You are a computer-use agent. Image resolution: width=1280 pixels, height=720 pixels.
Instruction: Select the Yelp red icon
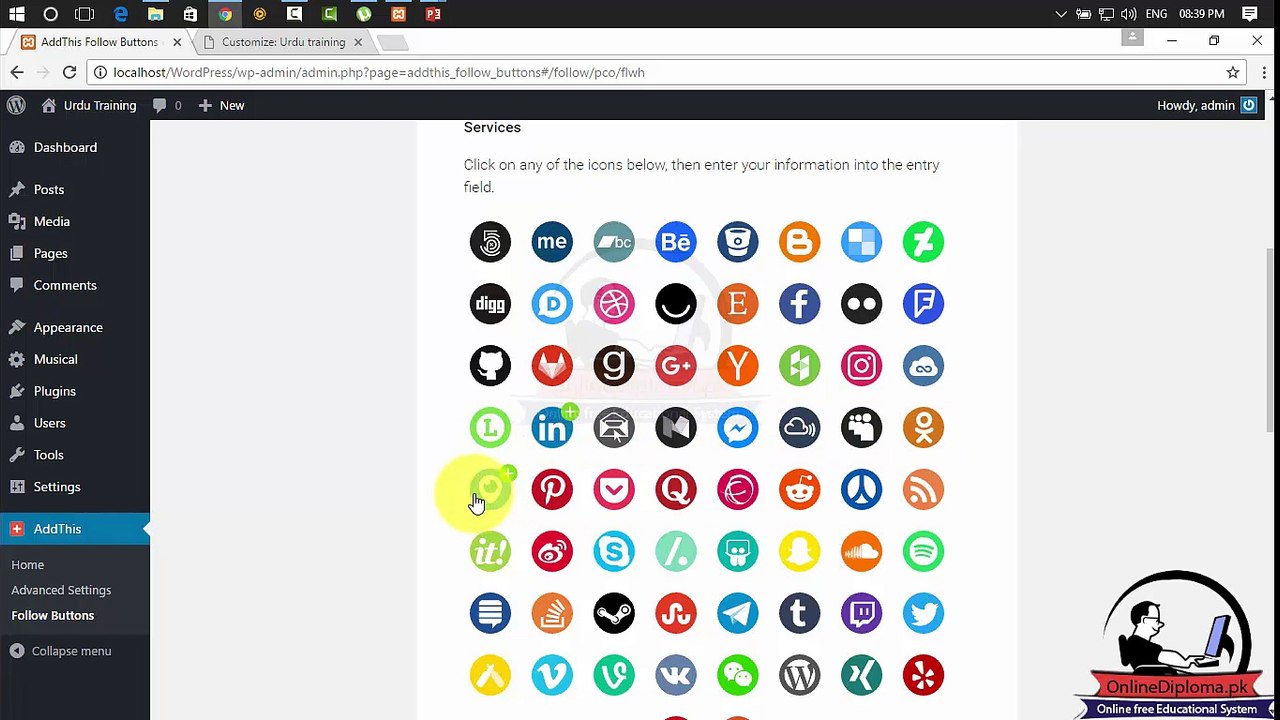coord(923,676)
